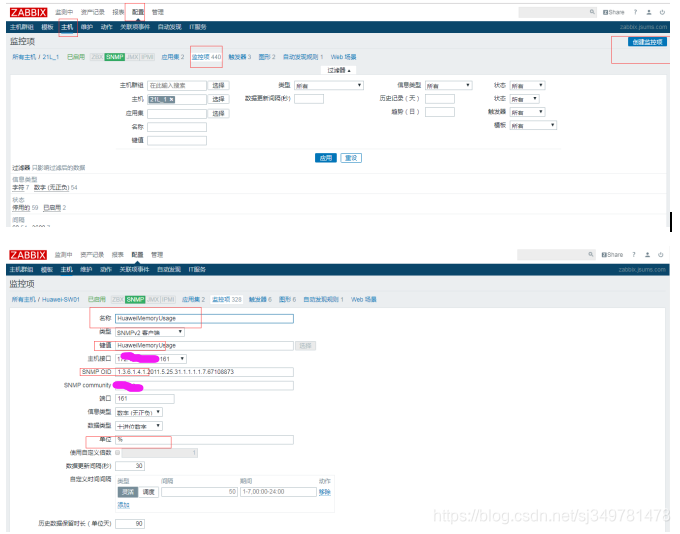Image resolution: width=680 pixels, height=534 pixels.
Task: Click the Huawei-SW01 breadcrumb link
Action: [61, 299]
